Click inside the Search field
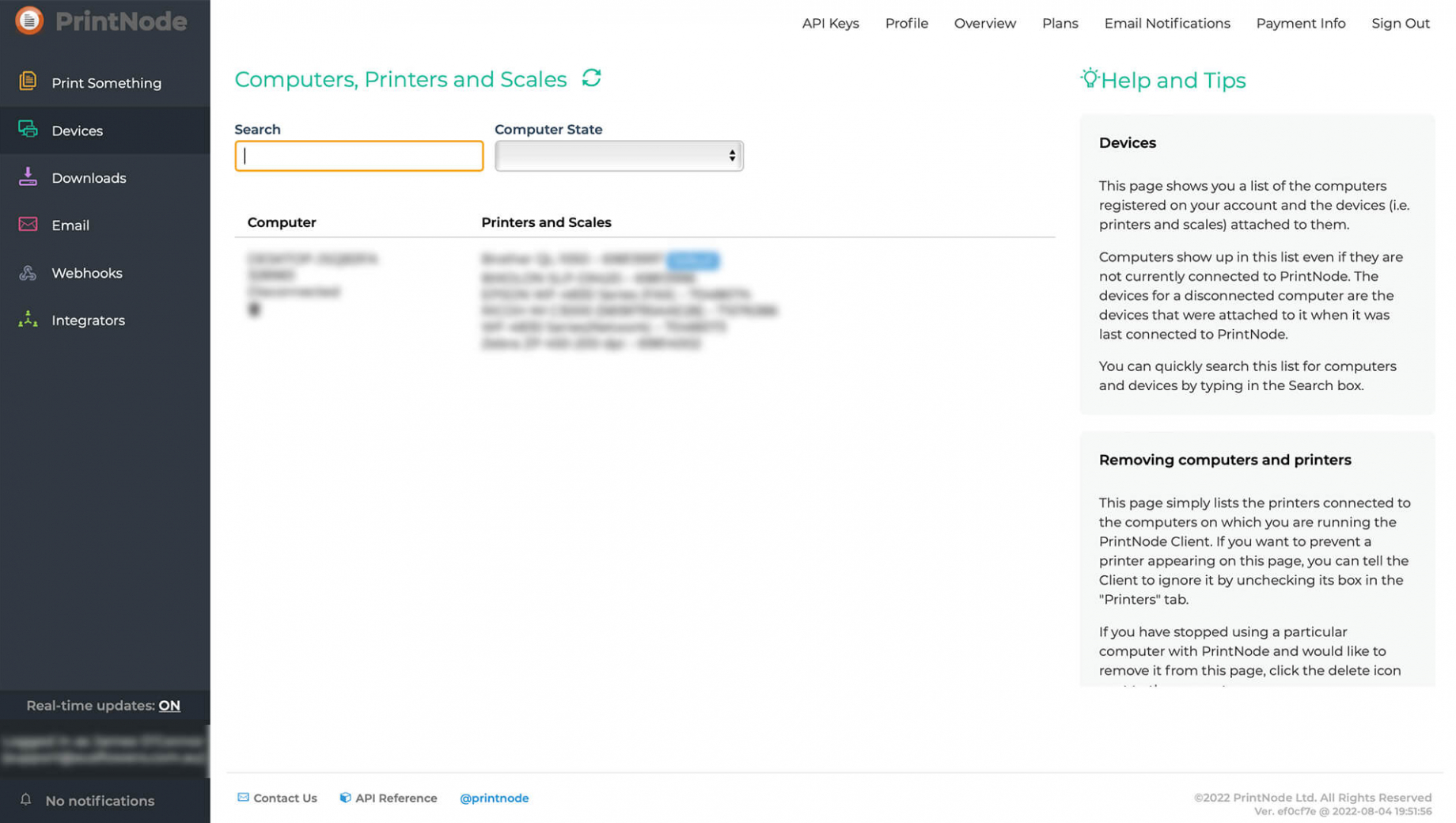 358,156
